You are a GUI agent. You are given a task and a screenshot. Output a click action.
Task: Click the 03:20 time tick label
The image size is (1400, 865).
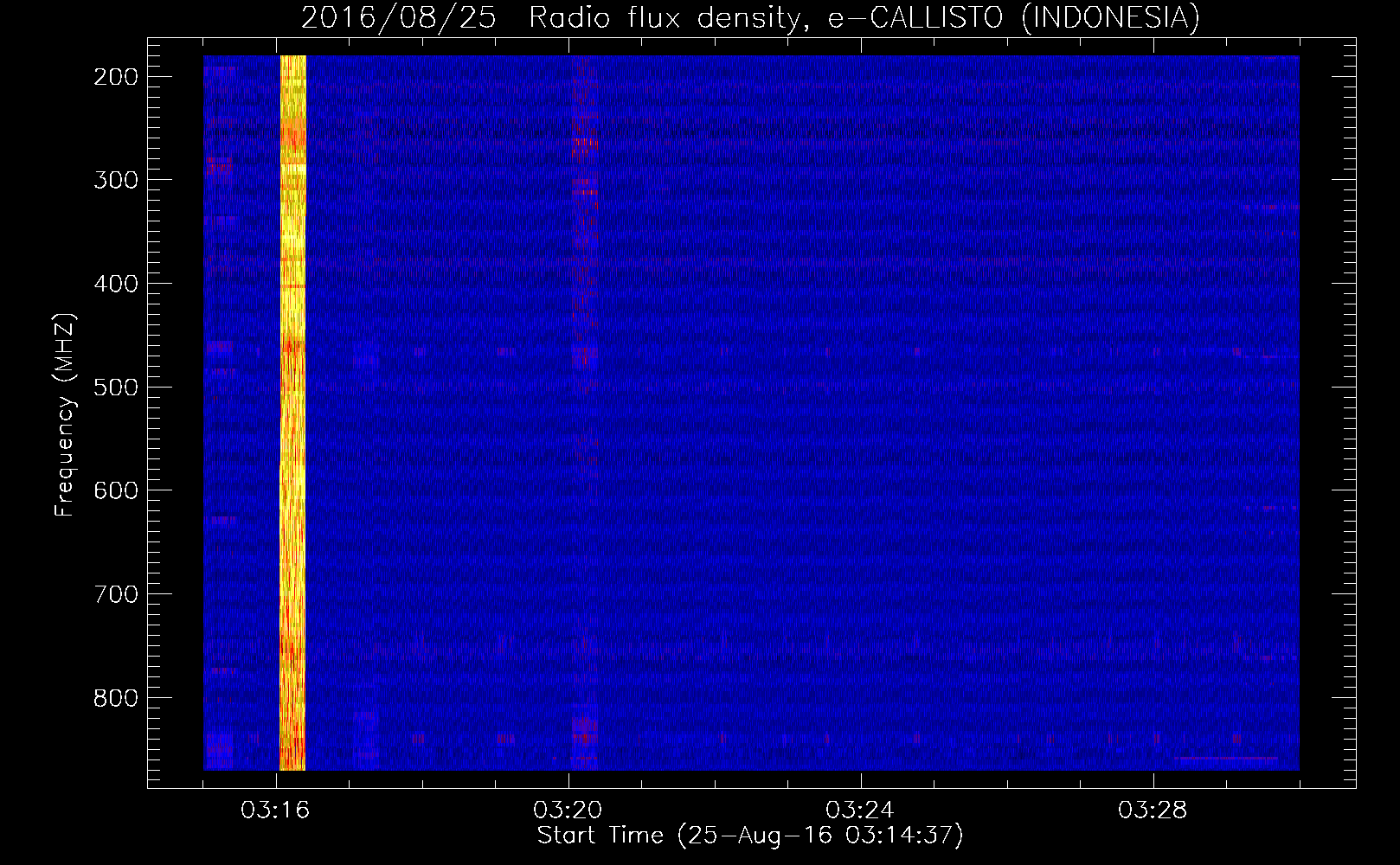[x=568, y=811]
